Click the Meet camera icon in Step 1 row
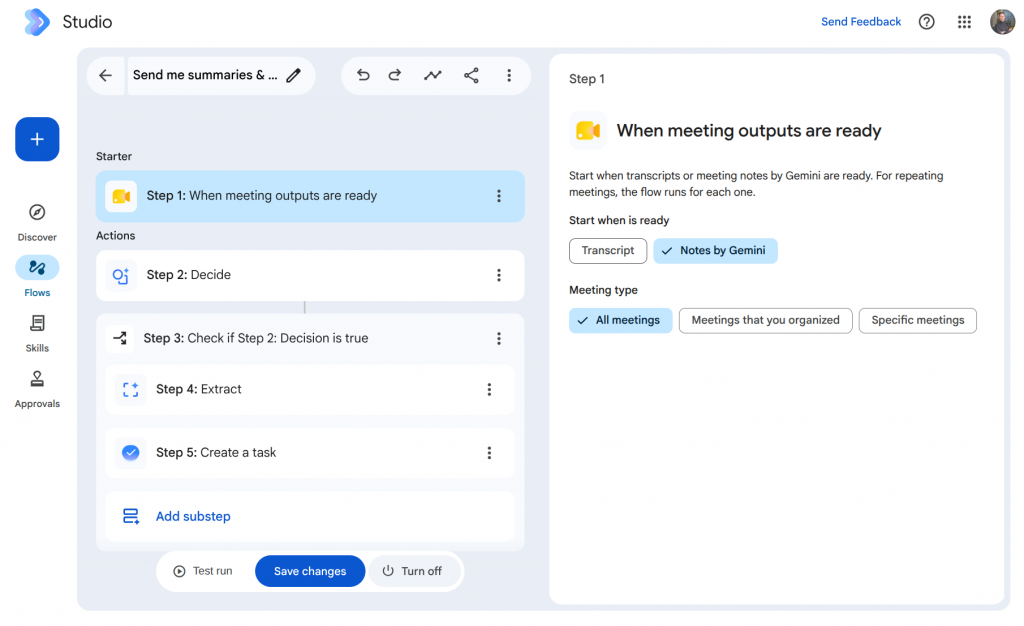Image resolution: width=1024 pixels, height=626 pixels. tap(121, 196)
